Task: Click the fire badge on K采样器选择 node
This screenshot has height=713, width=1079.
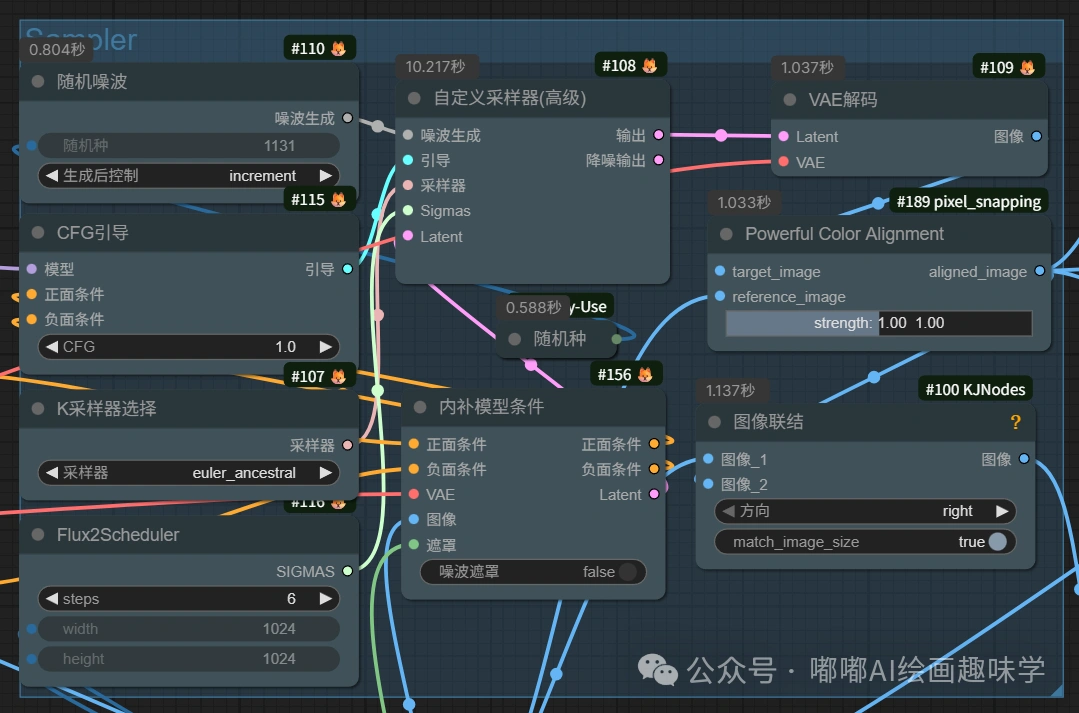Action: click(x=339, y=377)
